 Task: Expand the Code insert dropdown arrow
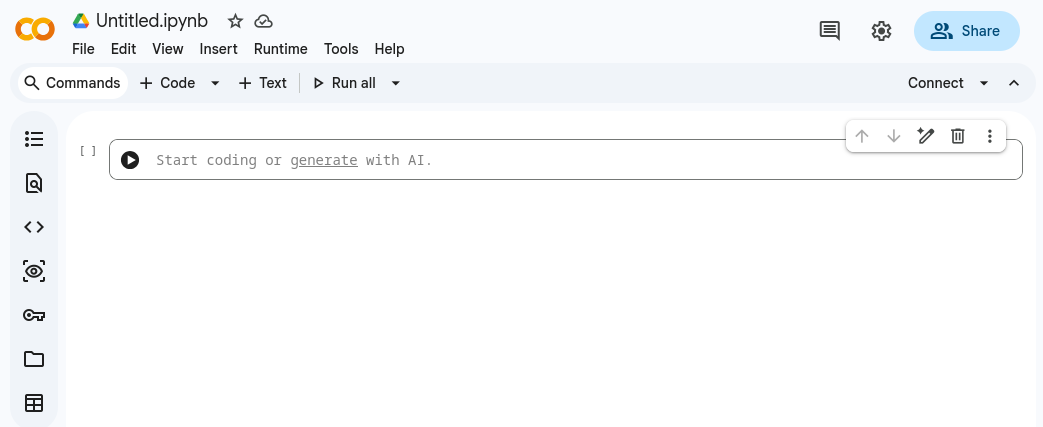215,83
